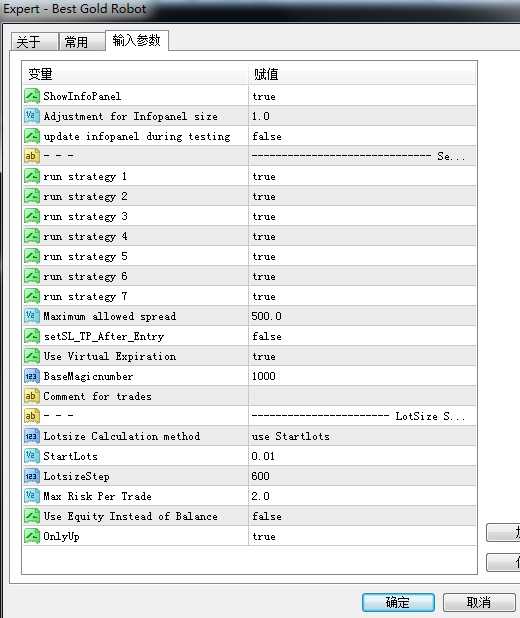Click the ShowInfoPanel bool type icon

pos(32,96)
